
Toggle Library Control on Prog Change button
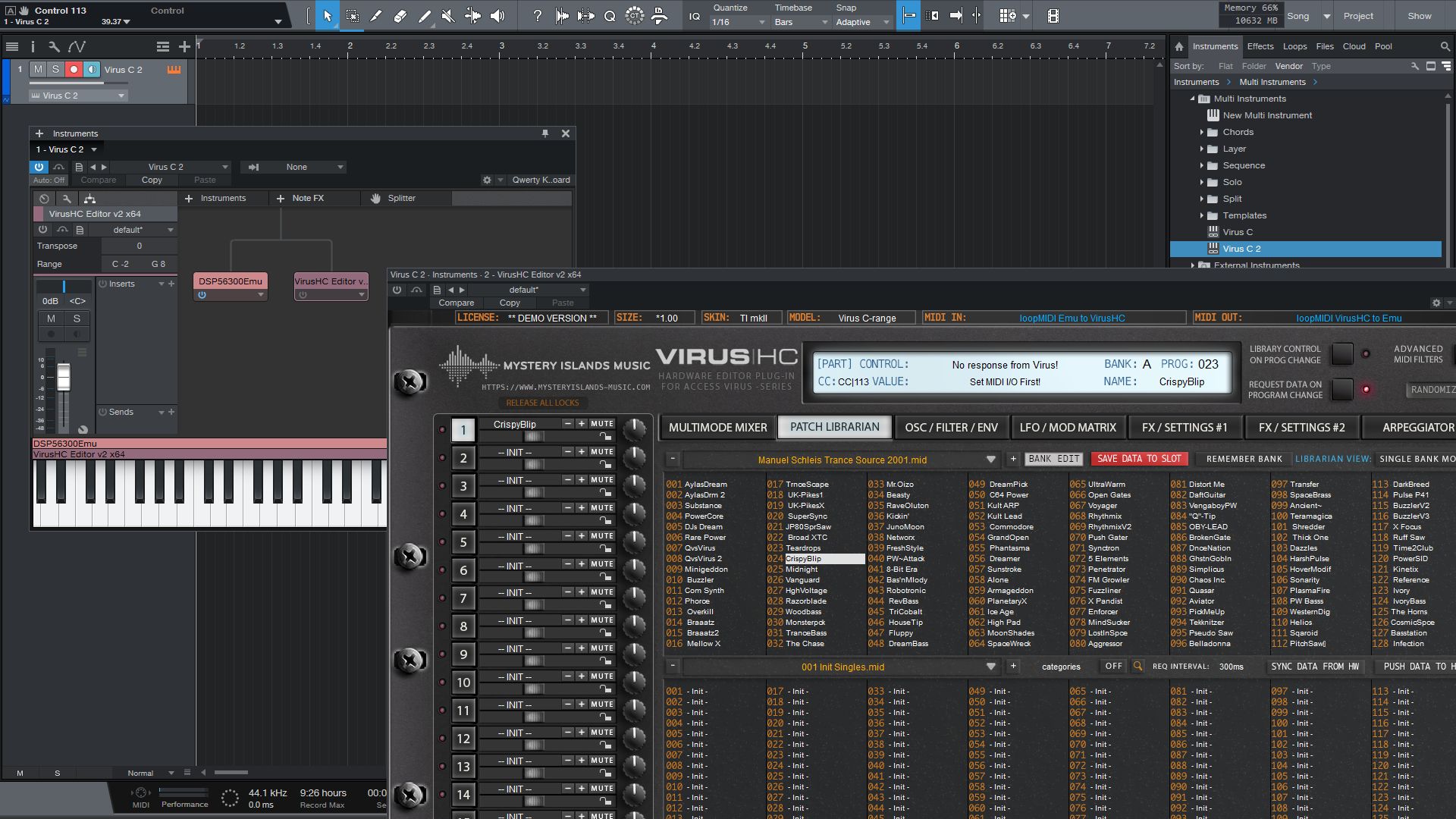coord(1342,354)
